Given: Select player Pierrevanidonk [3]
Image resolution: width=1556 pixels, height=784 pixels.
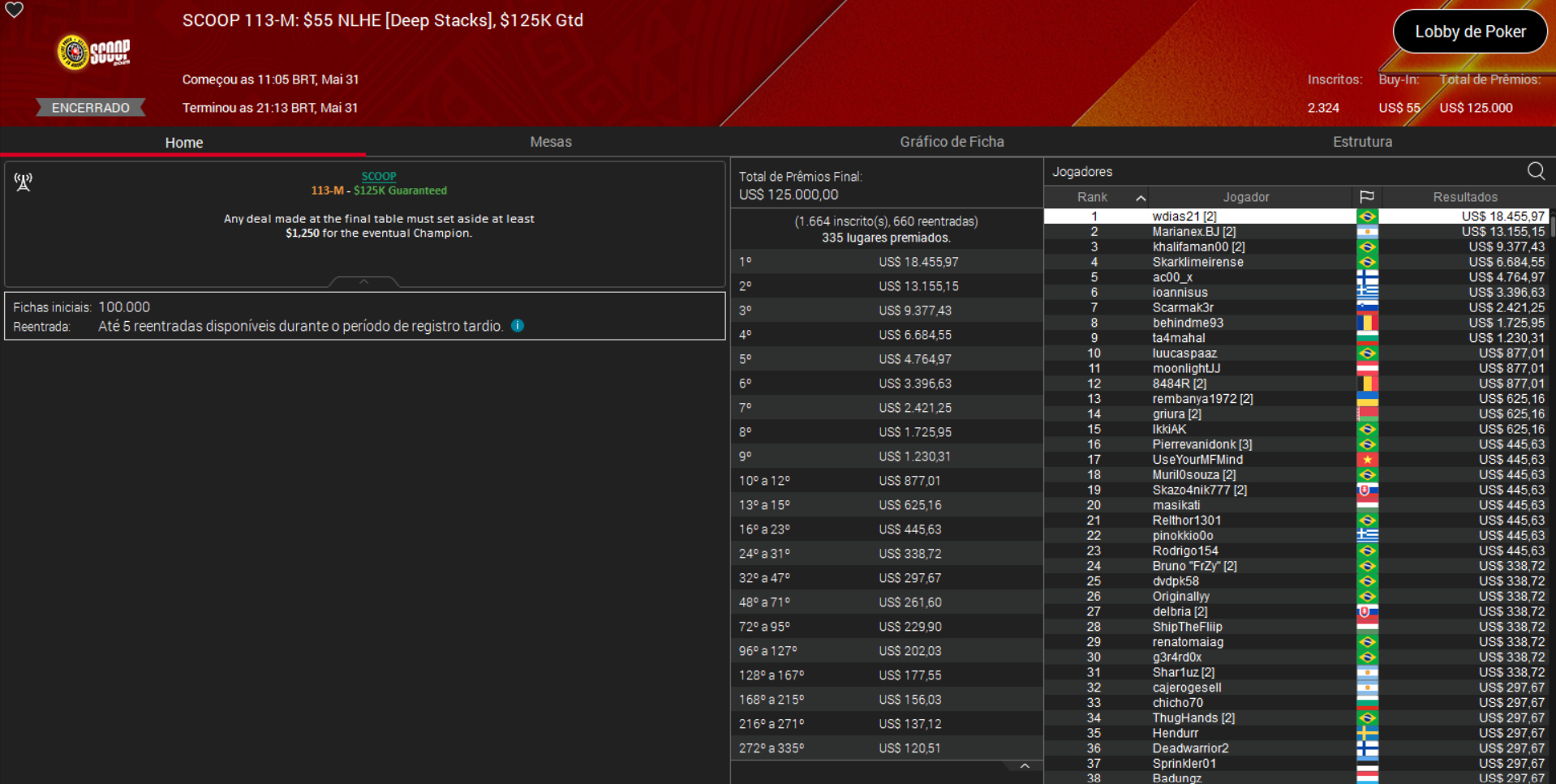Looking at the screenshot, I should click(x=1201, y=444).
